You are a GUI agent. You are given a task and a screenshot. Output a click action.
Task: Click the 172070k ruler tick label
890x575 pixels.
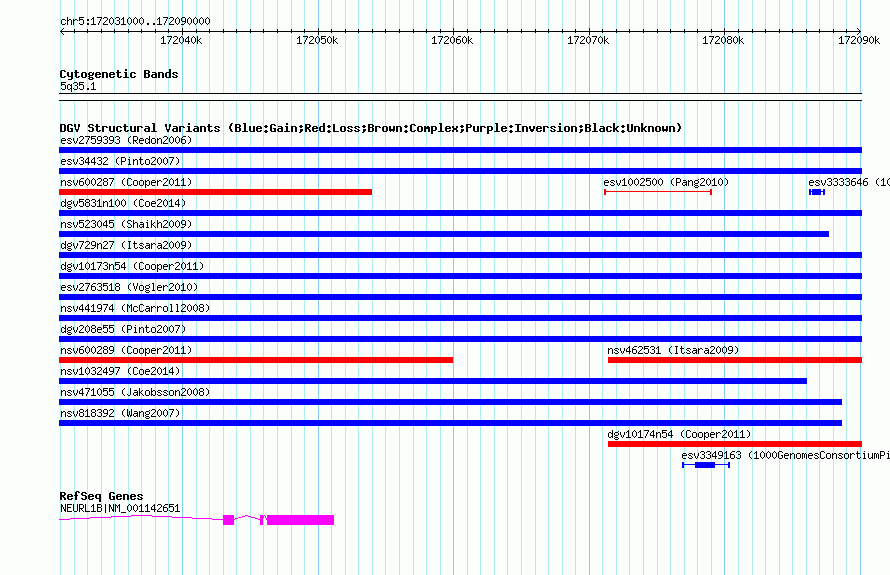click(x=588, y=40)
